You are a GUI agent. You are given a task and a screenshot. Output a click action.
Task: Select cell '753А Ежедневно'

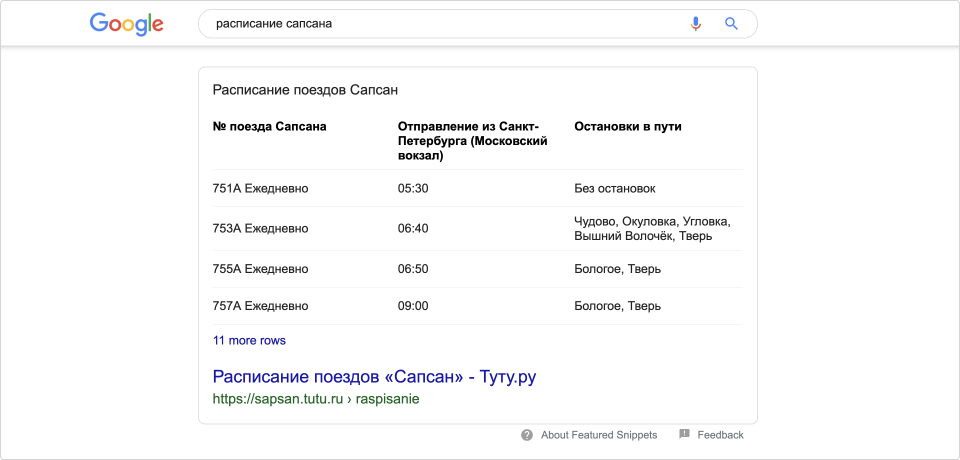260,228
